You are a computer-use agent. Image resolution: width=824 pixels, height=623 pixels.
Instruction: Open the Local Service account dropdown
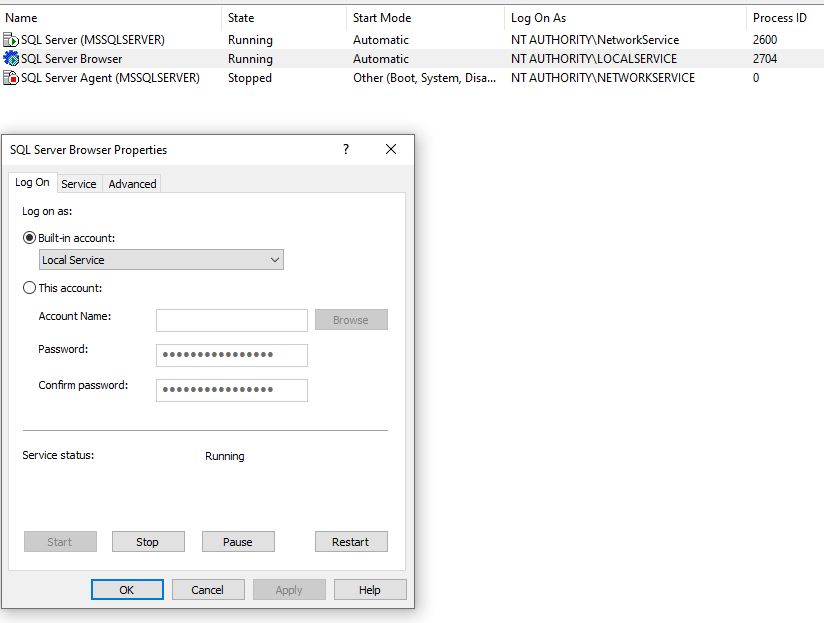pyautogui.click(x=161, y=259)
